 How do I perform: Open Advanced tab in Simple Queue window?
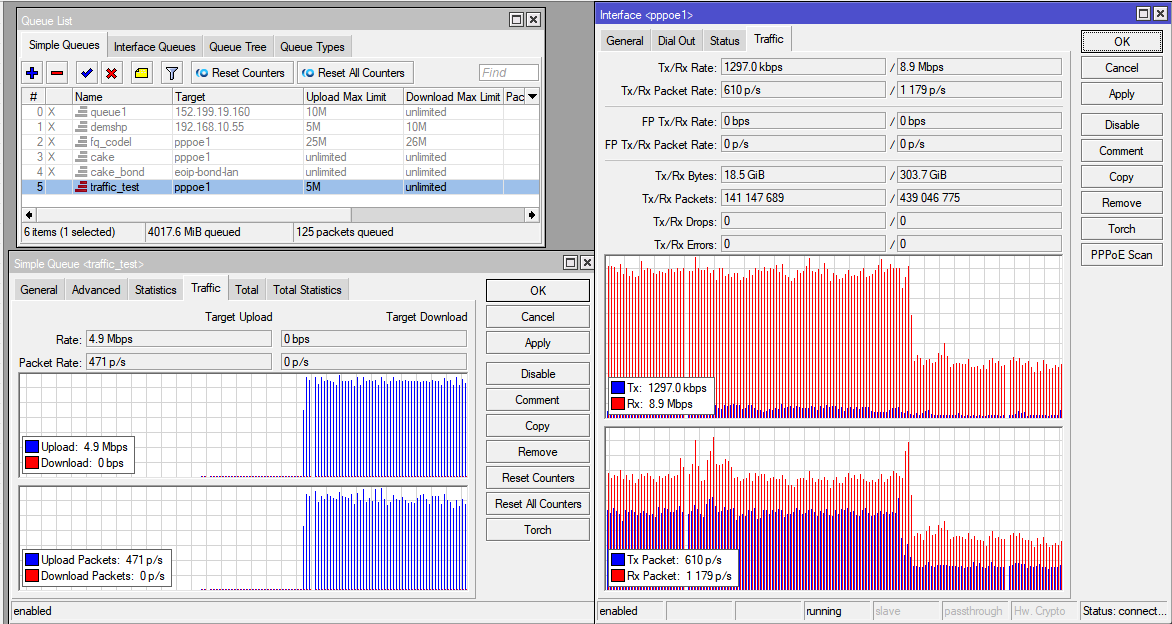(x=96, y=290)
